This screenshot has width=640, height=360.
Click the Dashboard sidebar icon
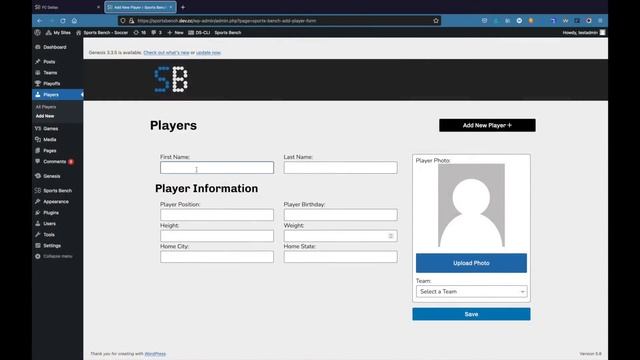pos(38,47)
